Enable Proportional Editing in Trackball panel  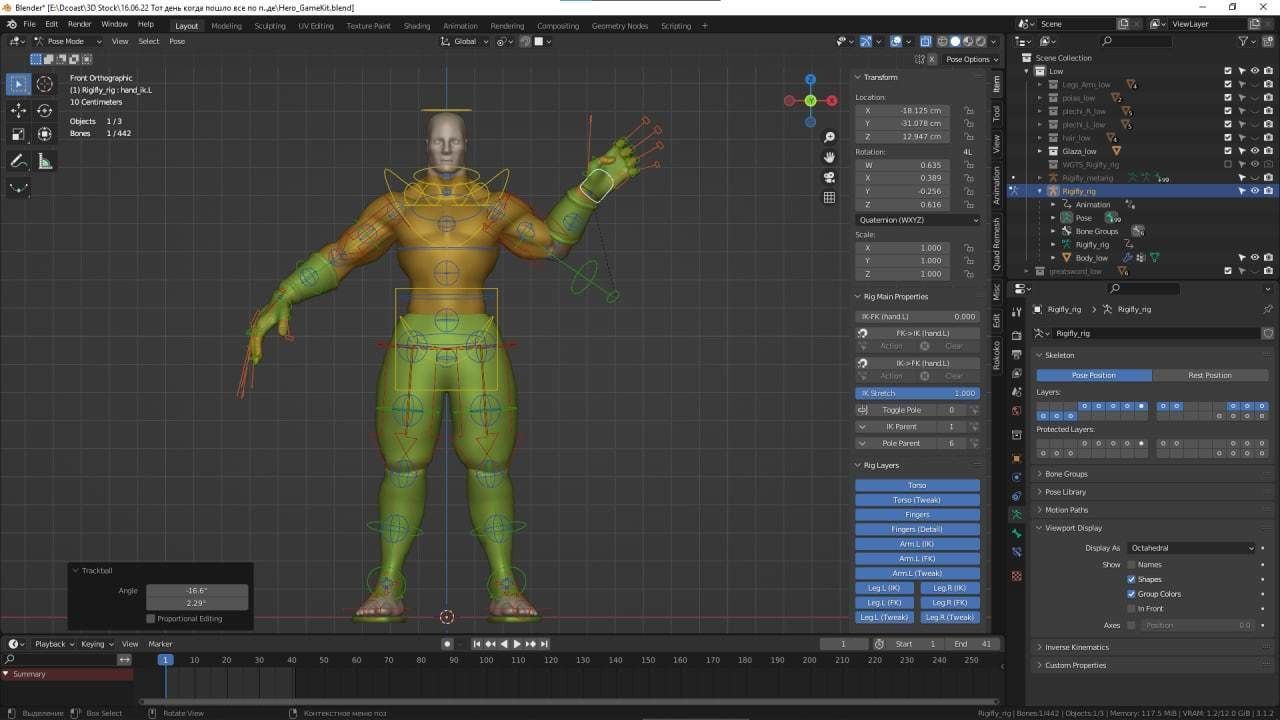[x=151, y=618]
